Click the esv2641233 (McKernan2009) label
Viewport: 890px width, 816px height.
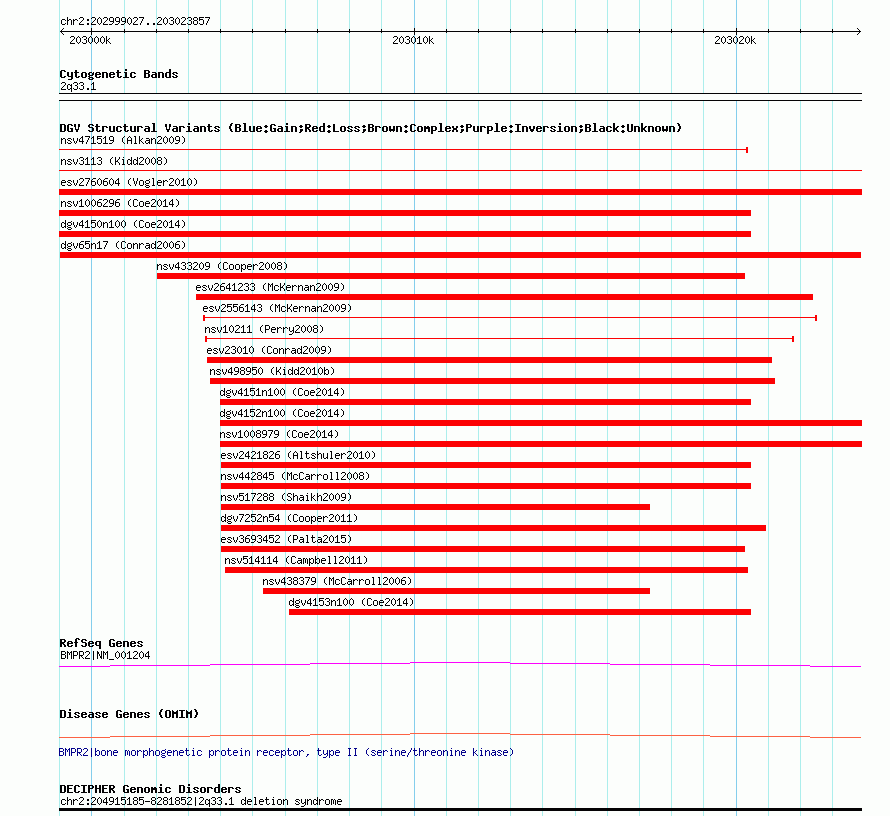(x=270, y=287)
